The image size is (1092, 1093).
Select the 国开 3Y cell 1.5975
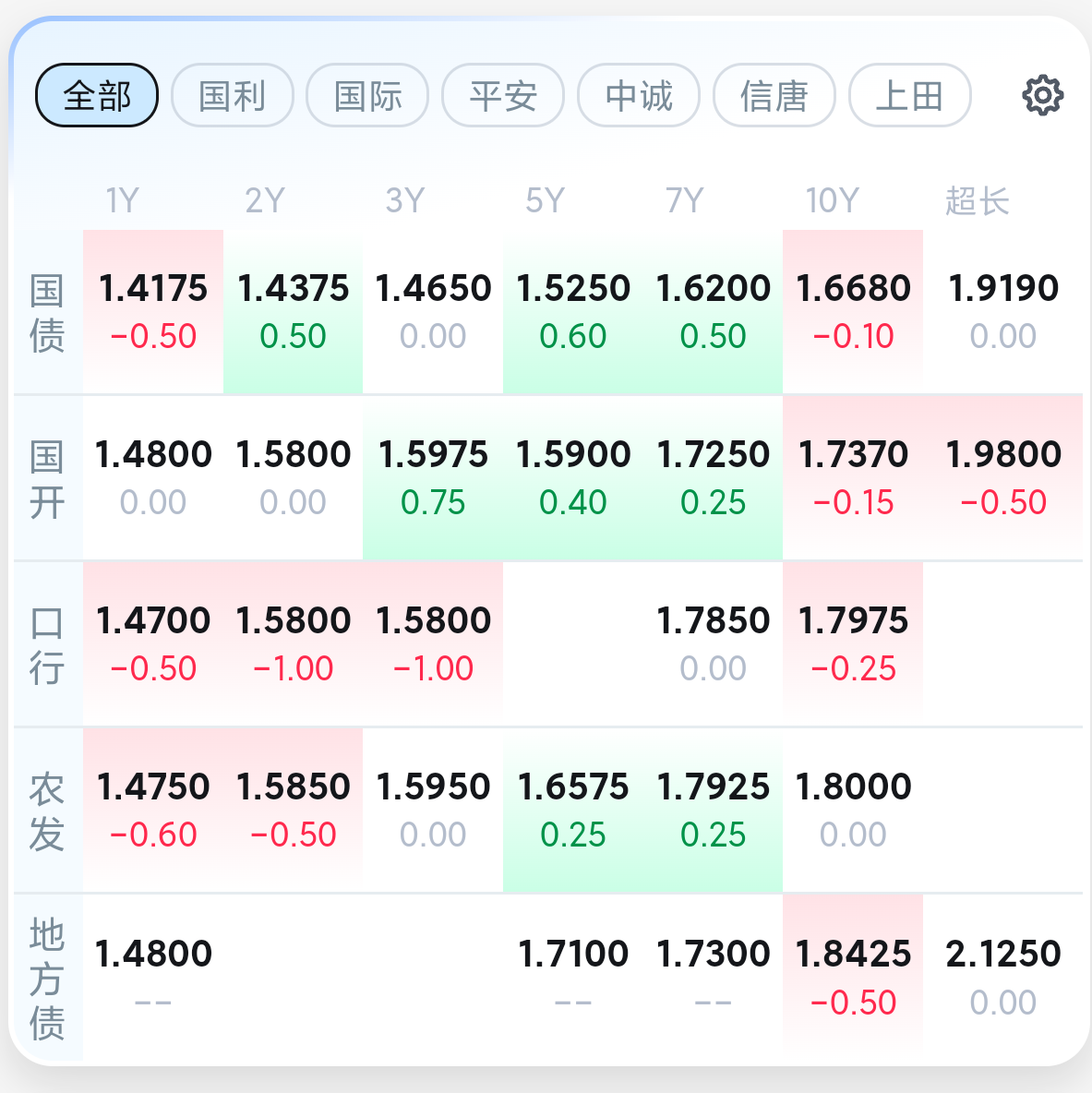tap(433, 477)
